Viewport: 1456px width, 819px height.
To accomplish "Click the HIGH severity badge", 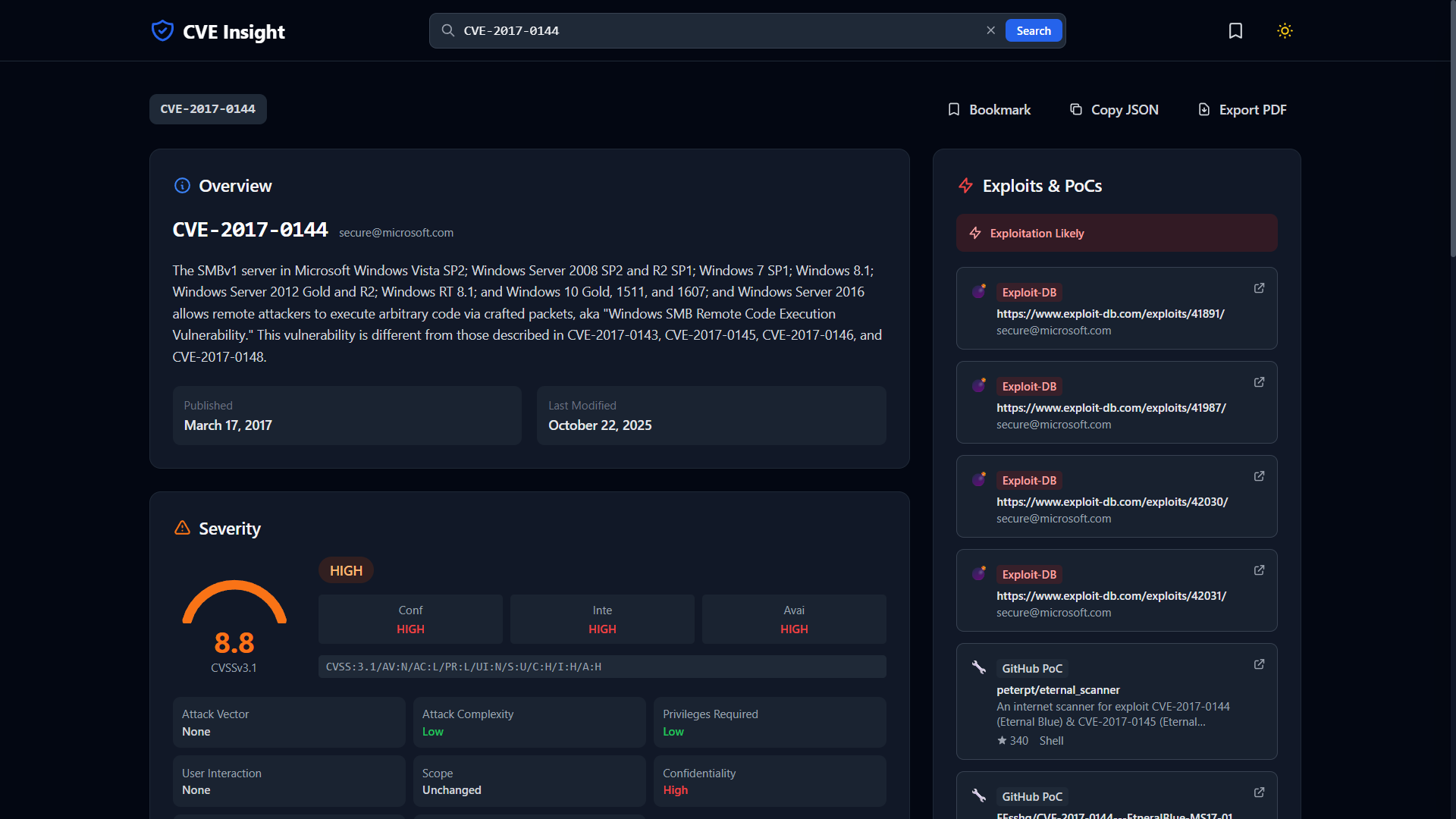I will click(x=346, y=570).
